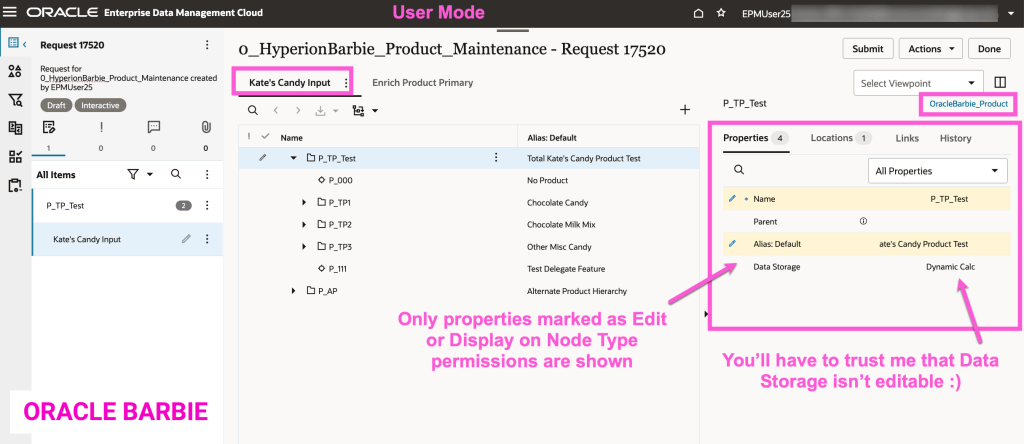Image resolution: width=1024 pixels, height=444 pixels.
Task: Switch to the Locations tab
Action: pos(840,138)
